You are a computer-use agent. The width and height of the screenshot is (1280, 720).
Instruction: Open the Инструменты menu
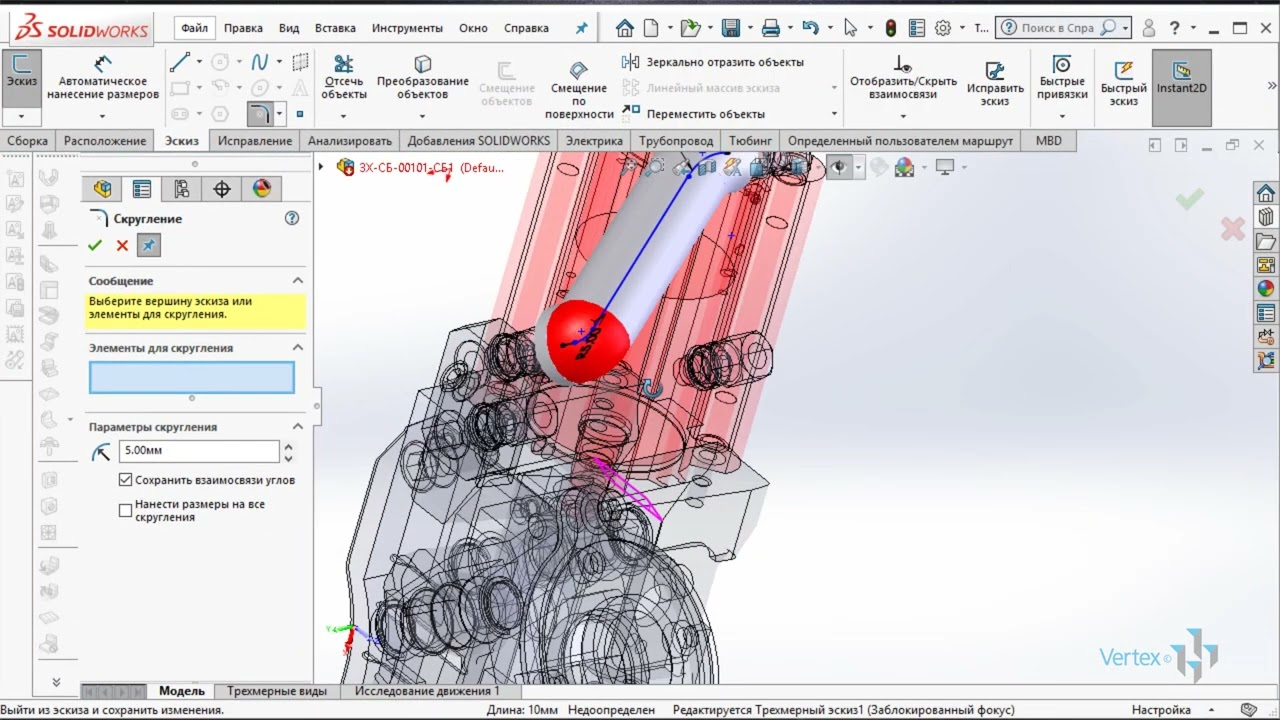[x=407, y=28]
